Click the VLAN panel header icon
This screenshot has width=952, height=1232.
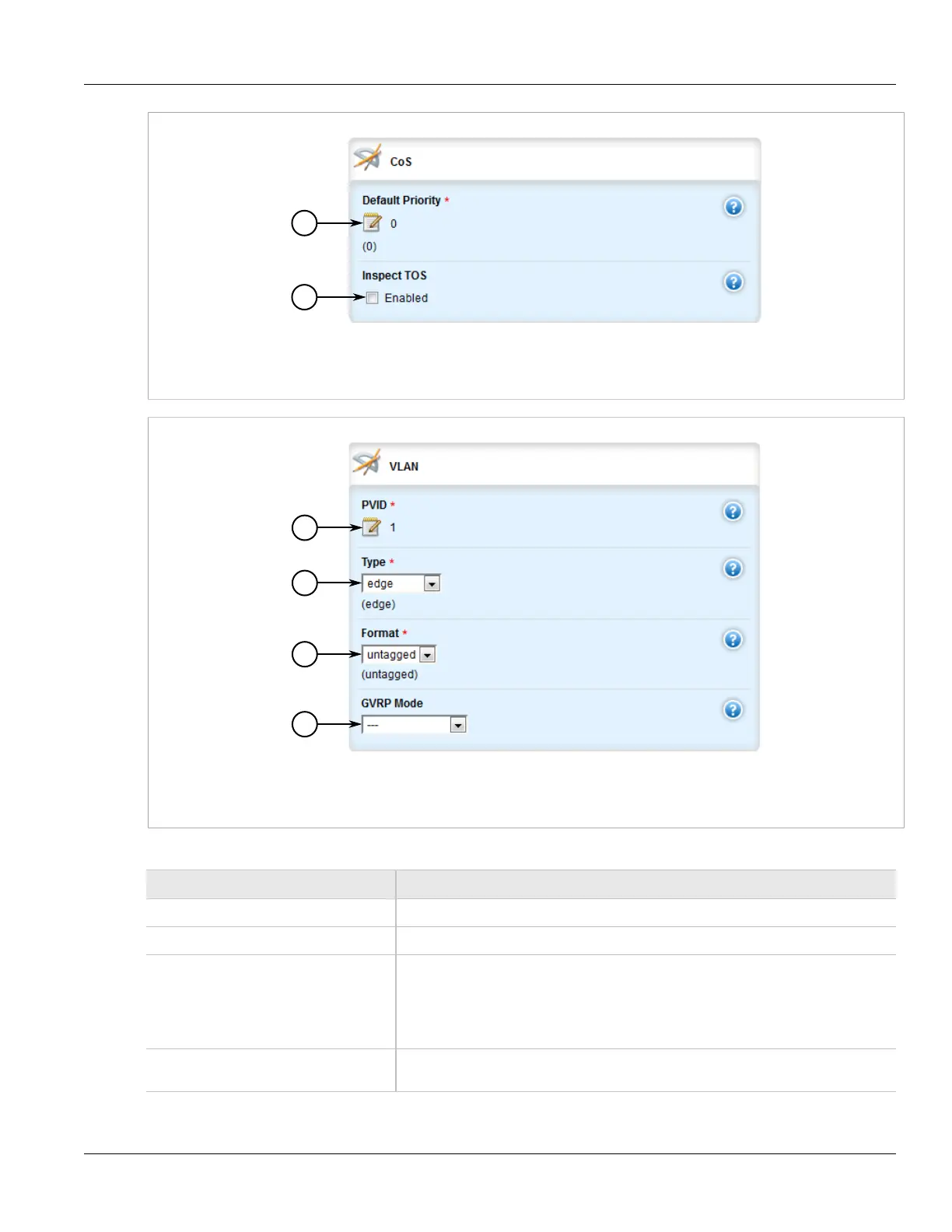pos(366,463)
